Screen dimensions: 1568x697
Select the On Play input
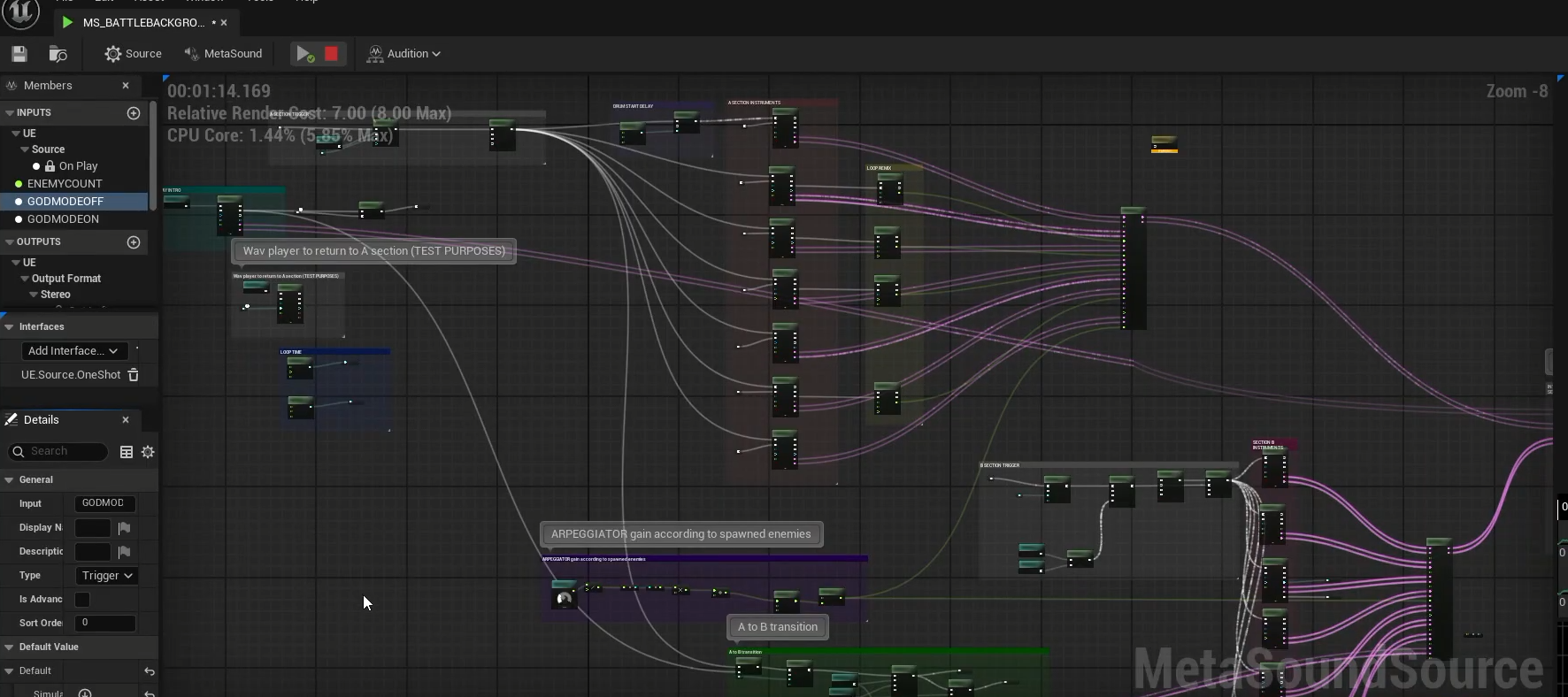(x=78, y=166)
